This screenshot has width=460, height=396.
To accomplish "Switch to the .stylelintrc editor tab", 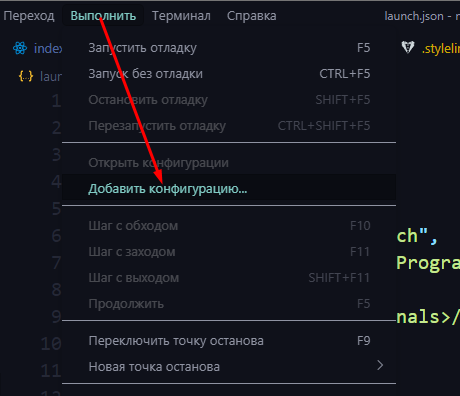I will pos(430,48).
